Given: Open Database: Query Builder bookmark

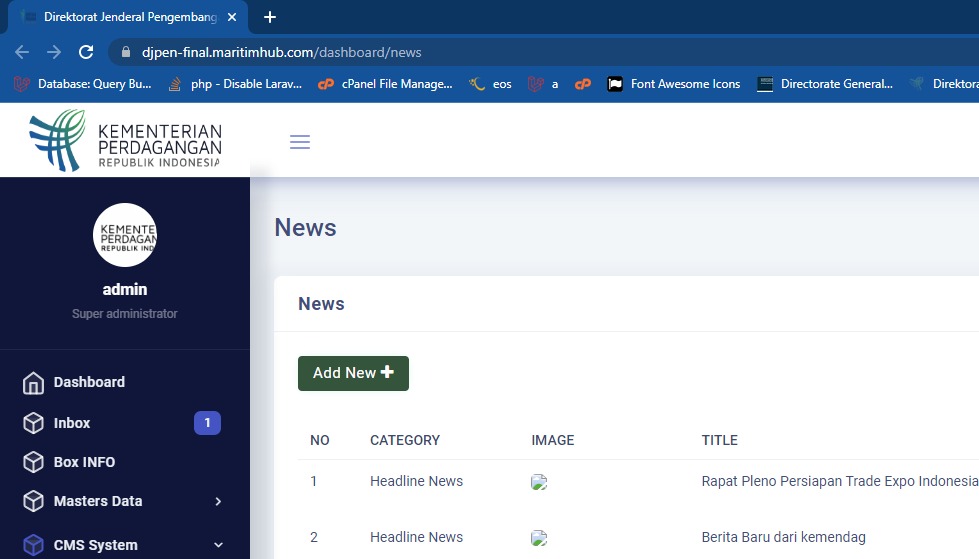Looking at the screenshot, I should pyautogui.click(x=84, y=84).
